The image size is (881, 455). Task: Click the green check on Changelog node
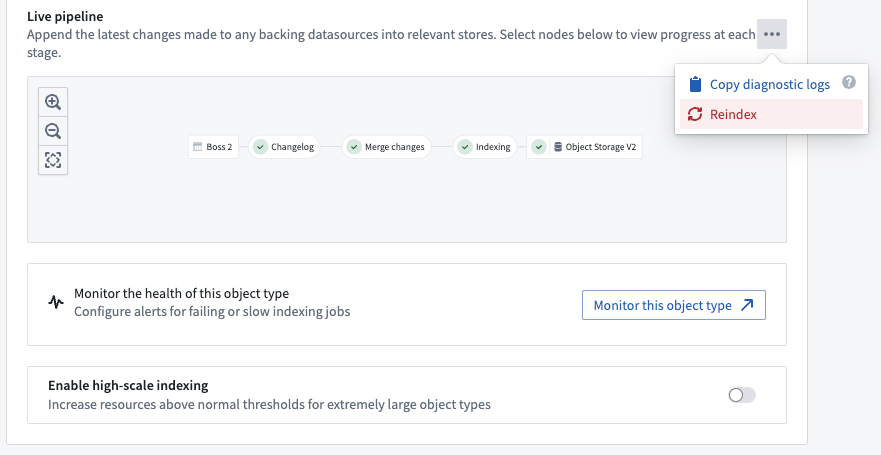[x=259, y=147]
